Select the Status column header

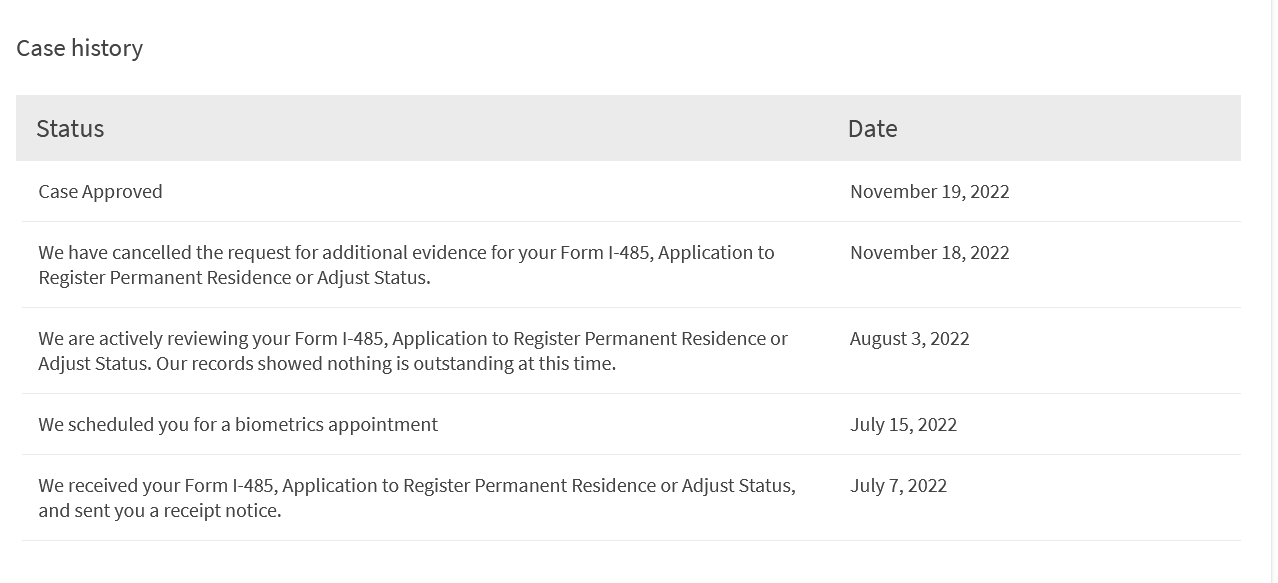pos(70,128)
